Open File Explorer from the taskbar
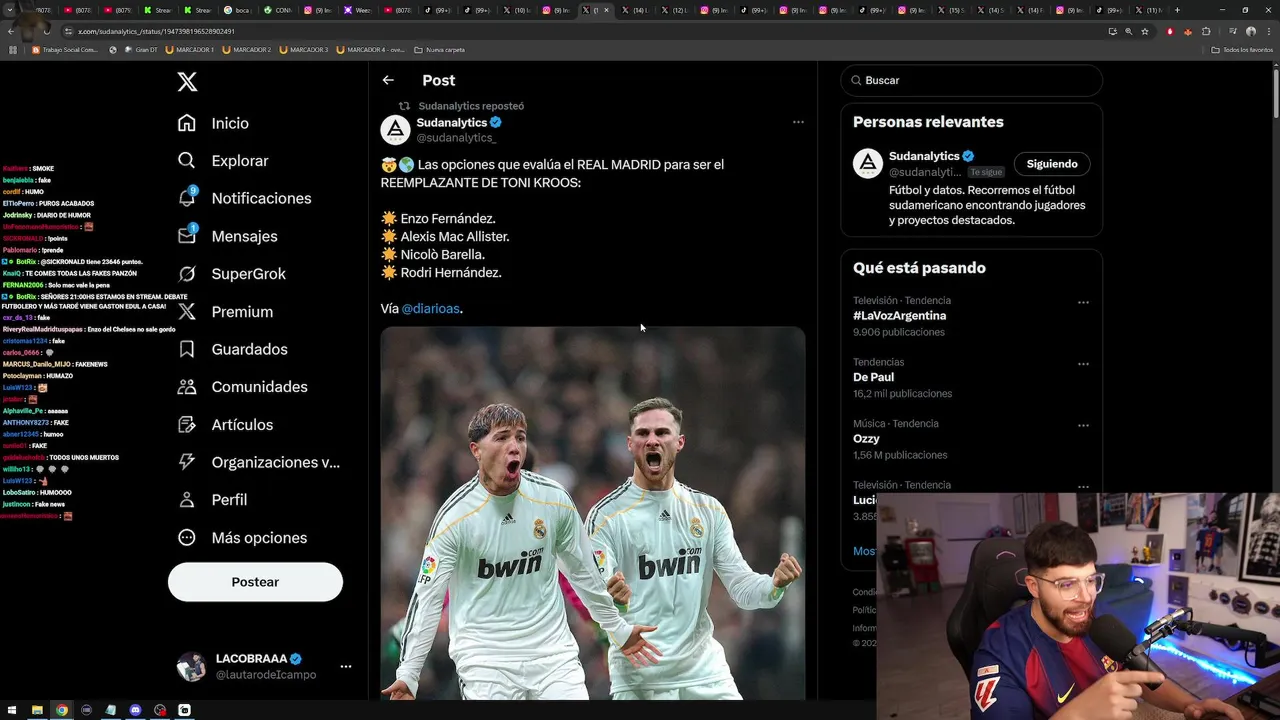Viewport: 1280px width, 720px height. 37,710
